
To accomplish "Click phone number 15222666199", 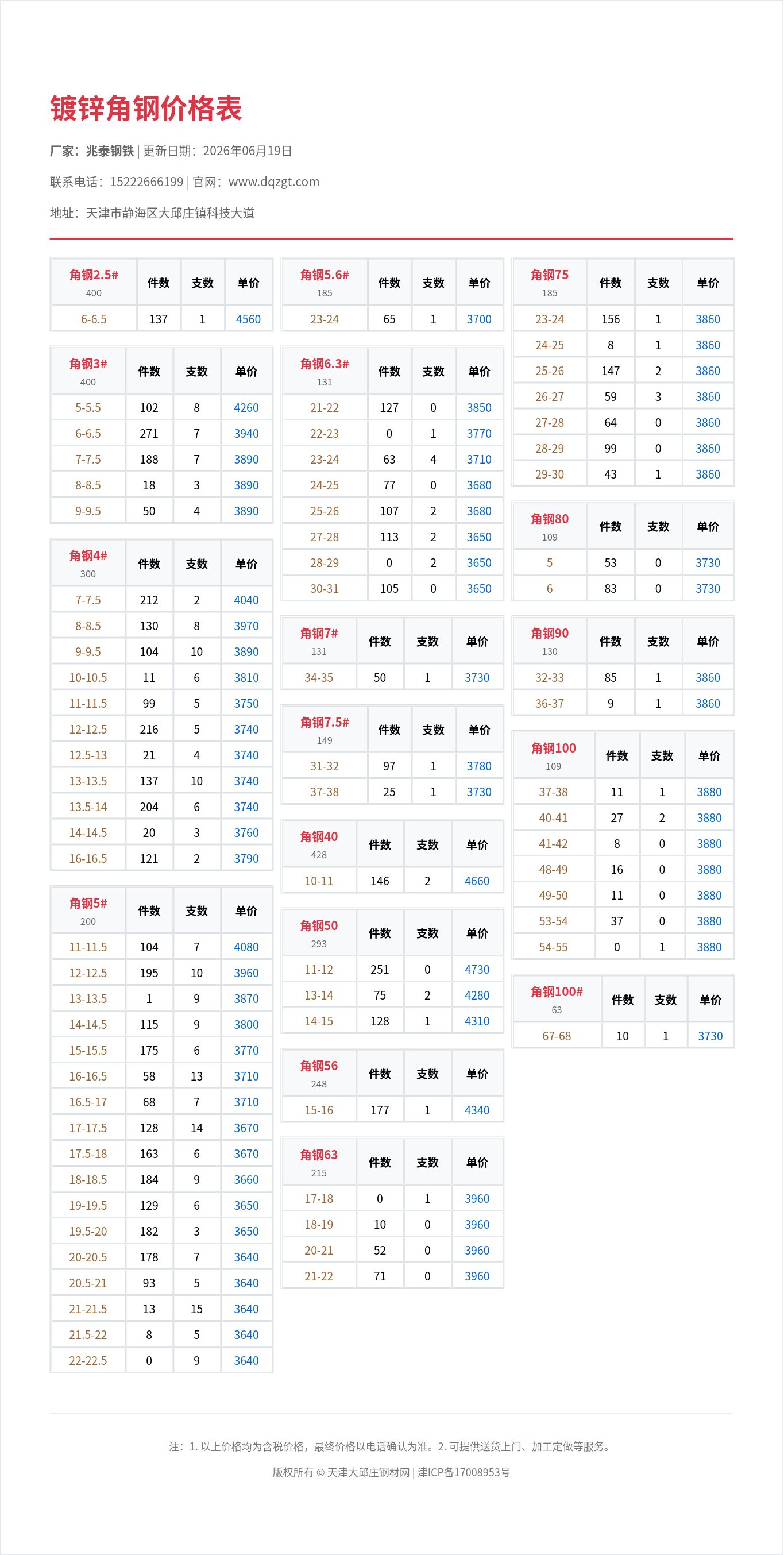I will coord(146,182).
